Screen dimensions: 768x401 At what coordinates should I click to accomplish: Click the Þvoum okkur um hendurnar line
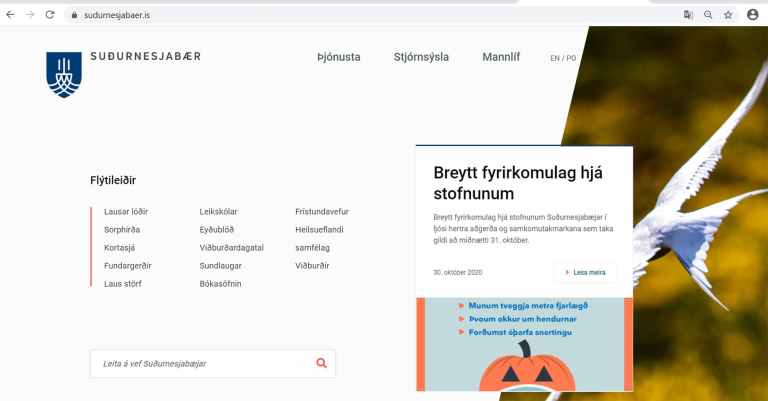pyautogui.click(x=523, y=319)
